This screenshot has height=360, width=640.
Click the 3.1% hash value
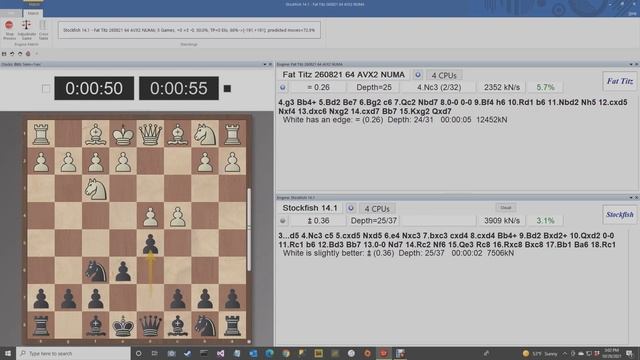pos(545,221)
